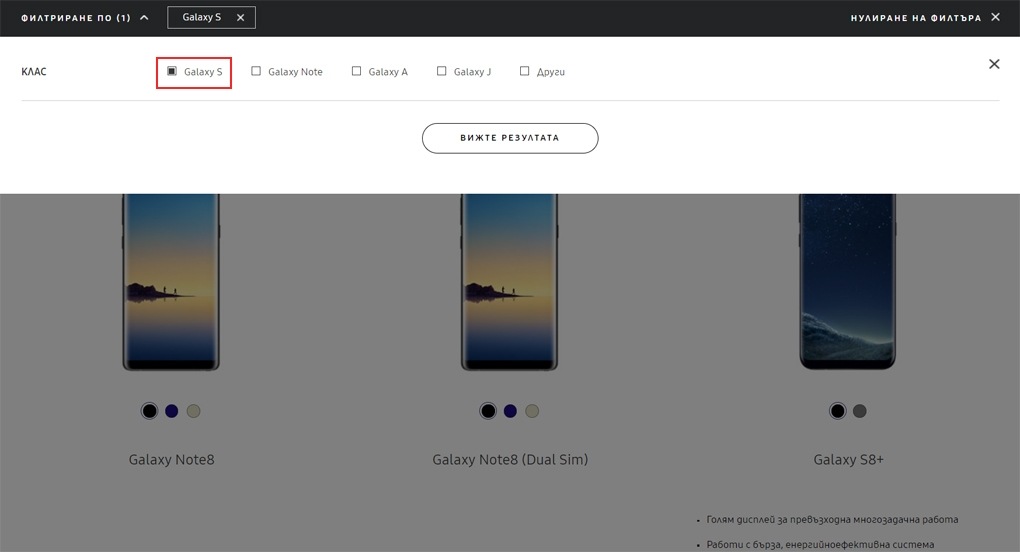
Task: Click the КЛАС filter label
Action: 34,72
